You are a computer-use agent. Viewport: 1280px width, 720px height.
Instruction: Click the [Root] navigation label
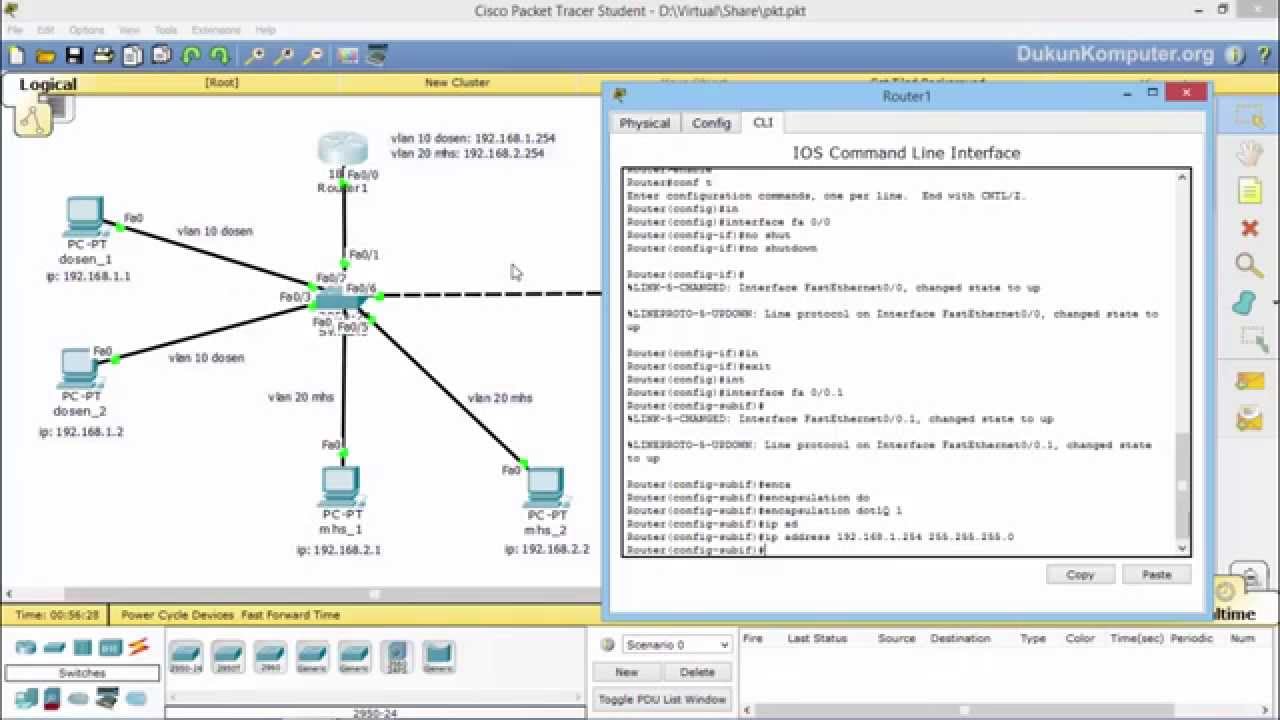(222, 83)
